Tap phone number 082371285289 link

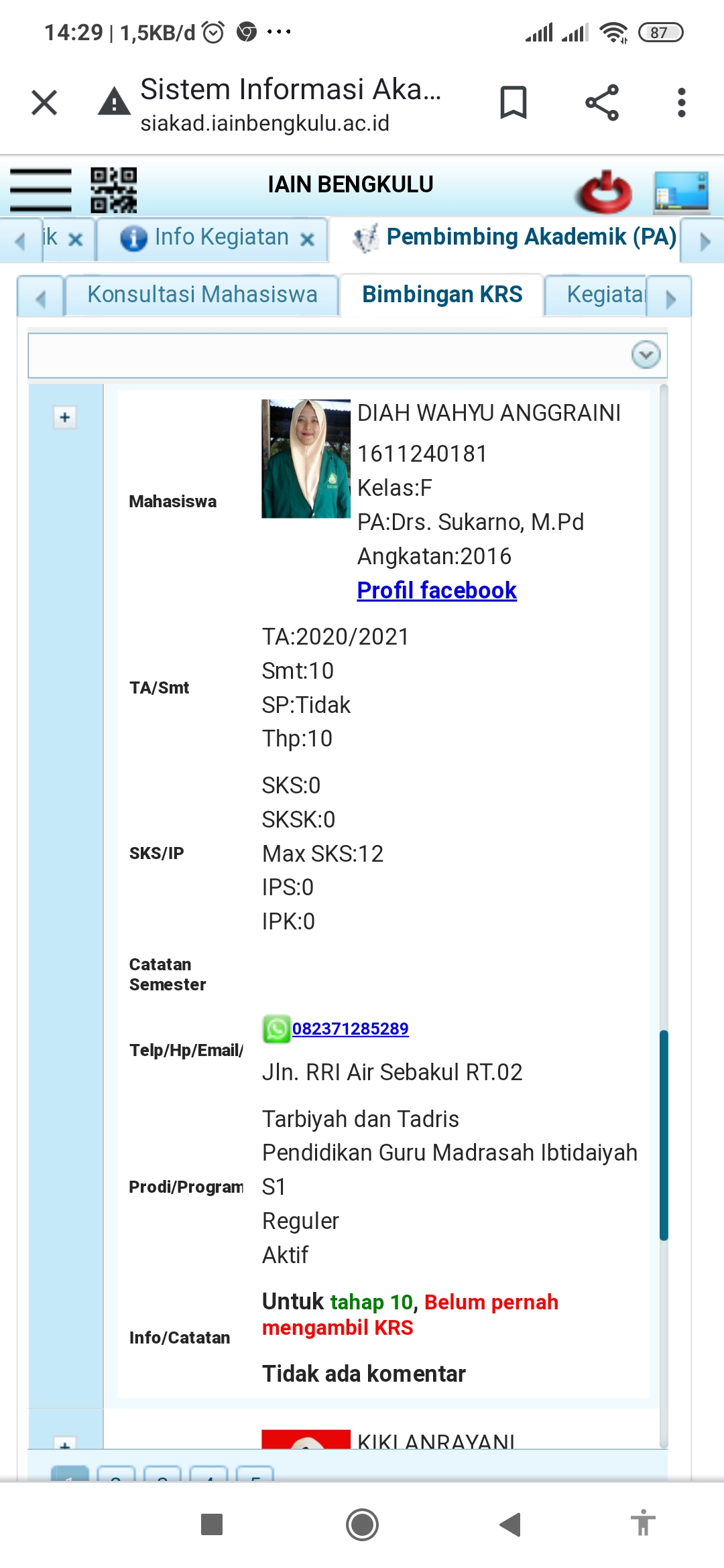(x=350, y=1029)
